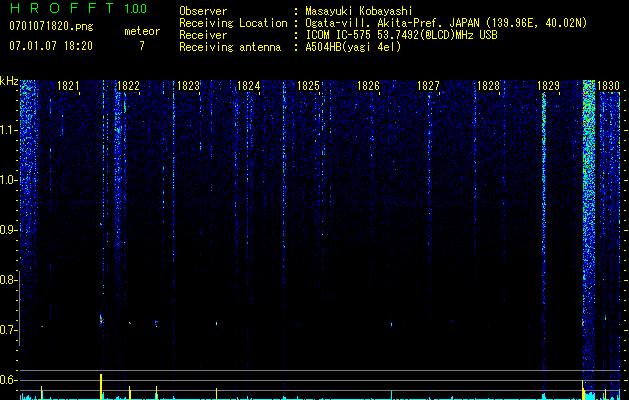This screenshot has width=629, height=400.
Task: Click the Observer label
Action: pos(203,11)
